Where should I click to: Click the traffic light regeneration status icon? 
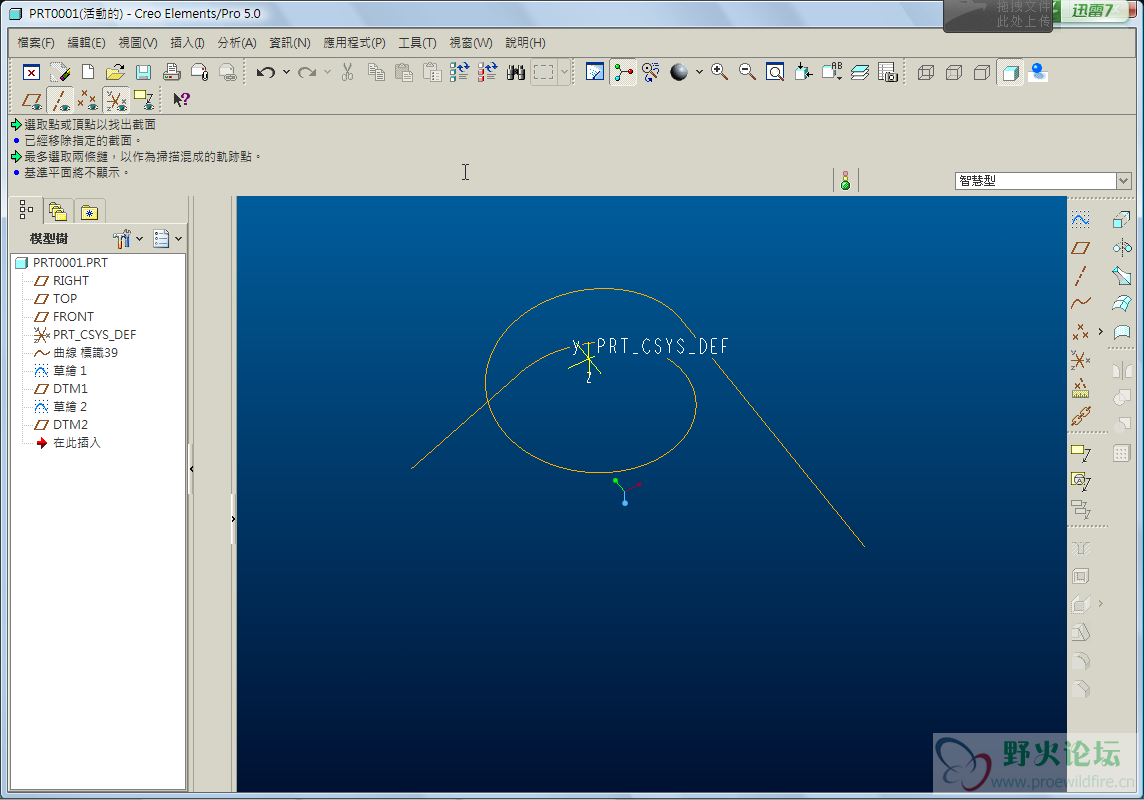[x=846, y=180]
